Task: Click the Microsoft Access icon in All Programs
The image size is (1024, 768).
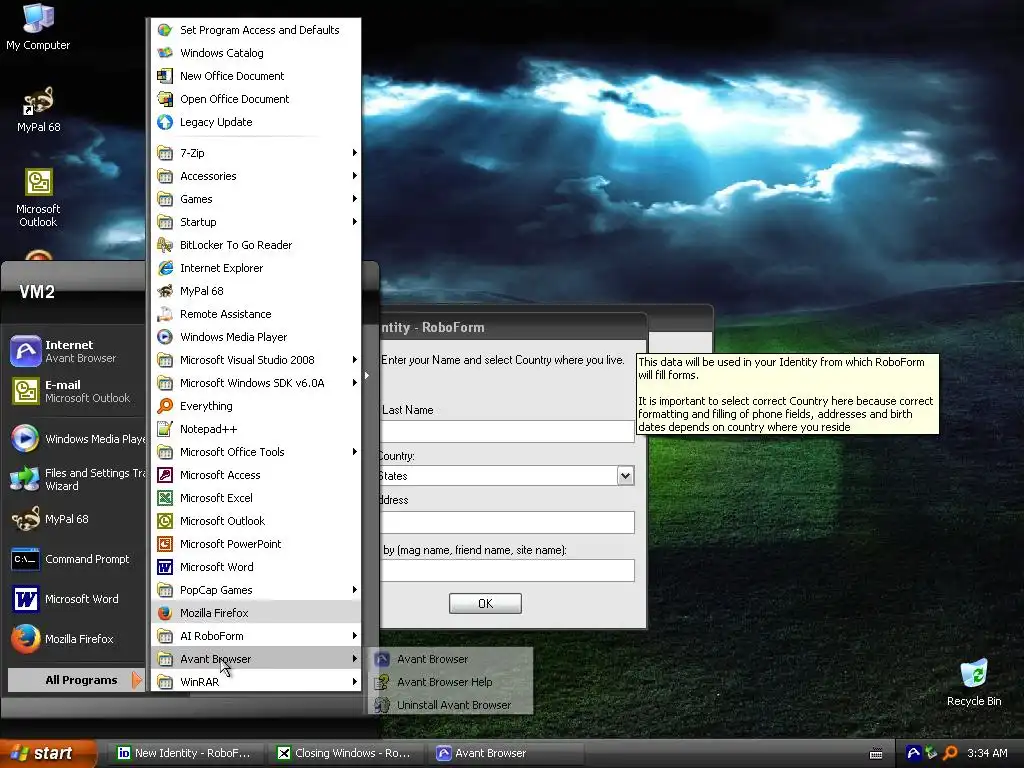Action: 165,475
